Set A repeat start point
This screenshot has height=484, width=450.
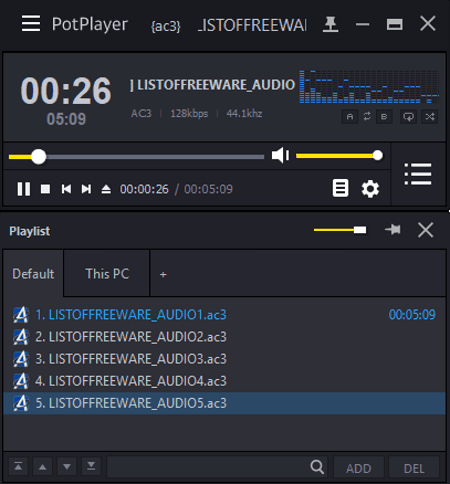(x=350, y=117)
